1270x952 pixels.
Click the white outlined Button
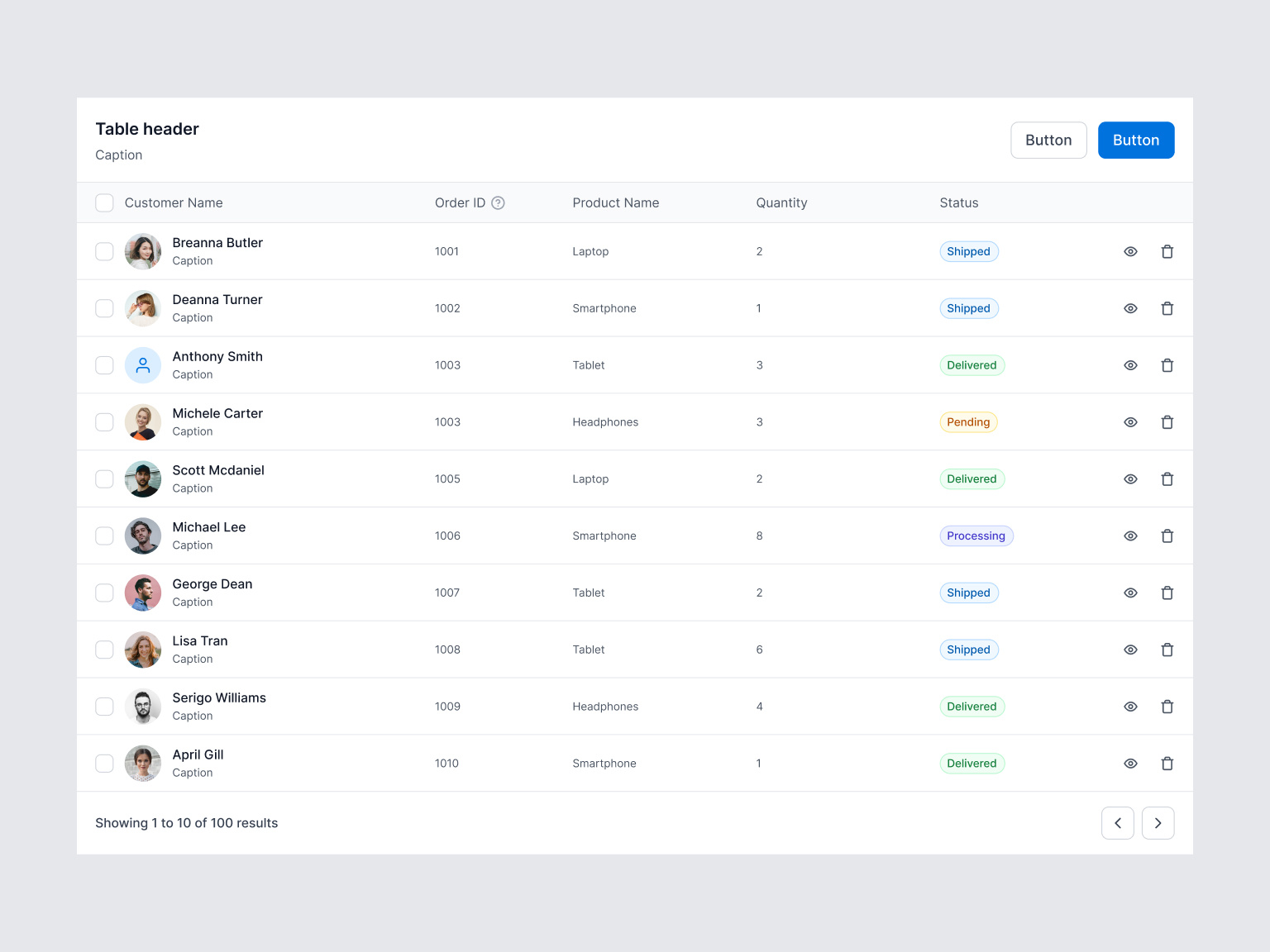(1048, 140)
